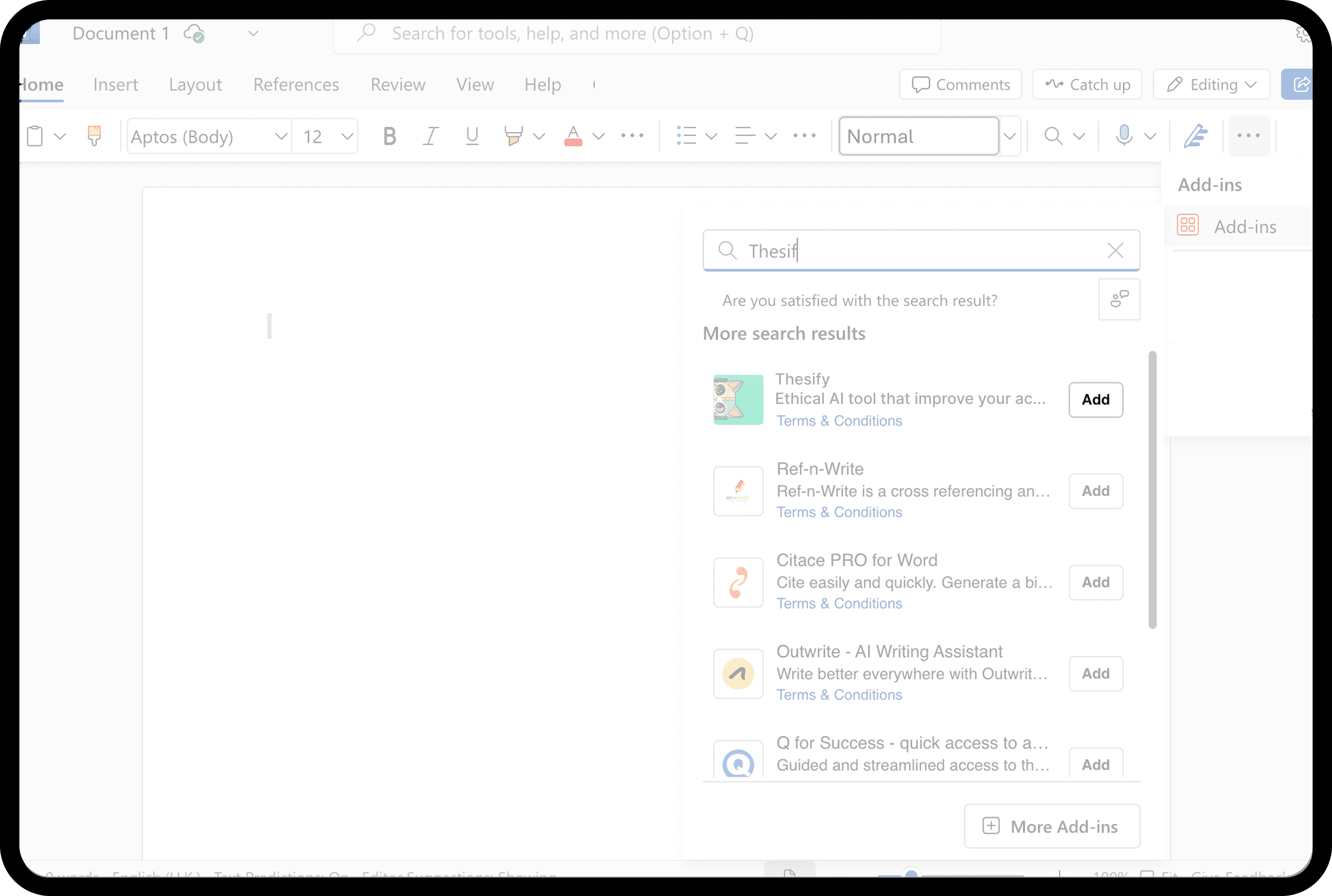Show more paragraph options ellipsis
The height and width of the screenshot is (896, 1332).
click(805, 136)
